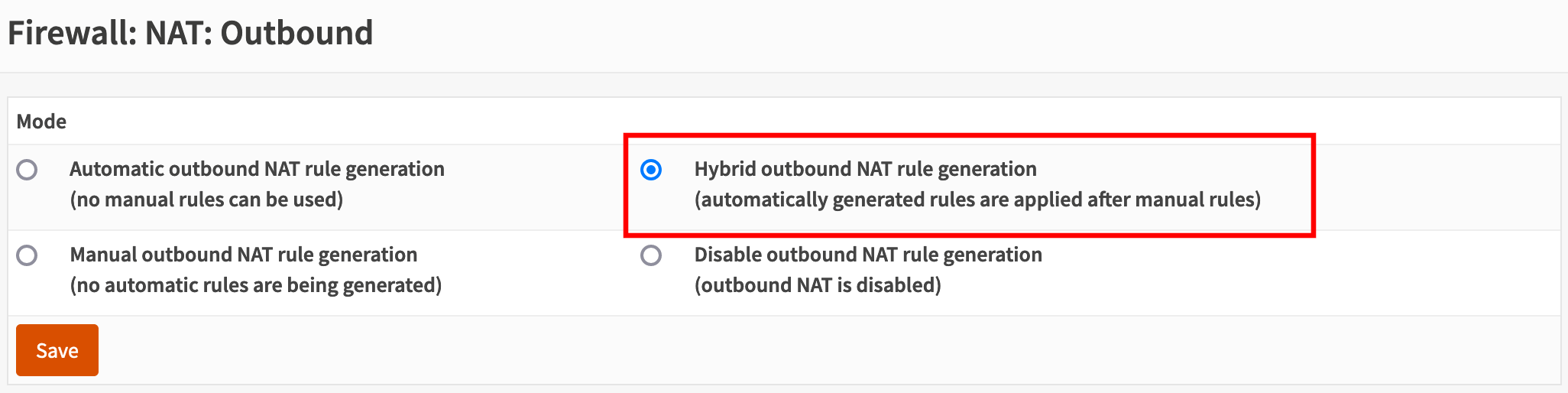Click the "Disable outbound NAT rule generation" label
1568x393 pixels.
868,255
